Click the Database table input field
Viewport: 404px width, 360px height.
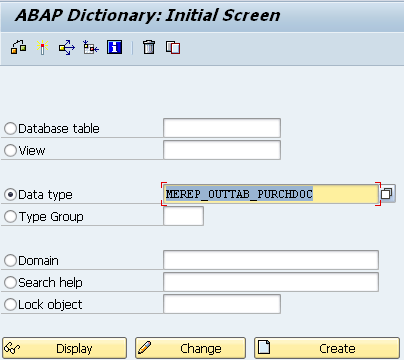point(222,128)
